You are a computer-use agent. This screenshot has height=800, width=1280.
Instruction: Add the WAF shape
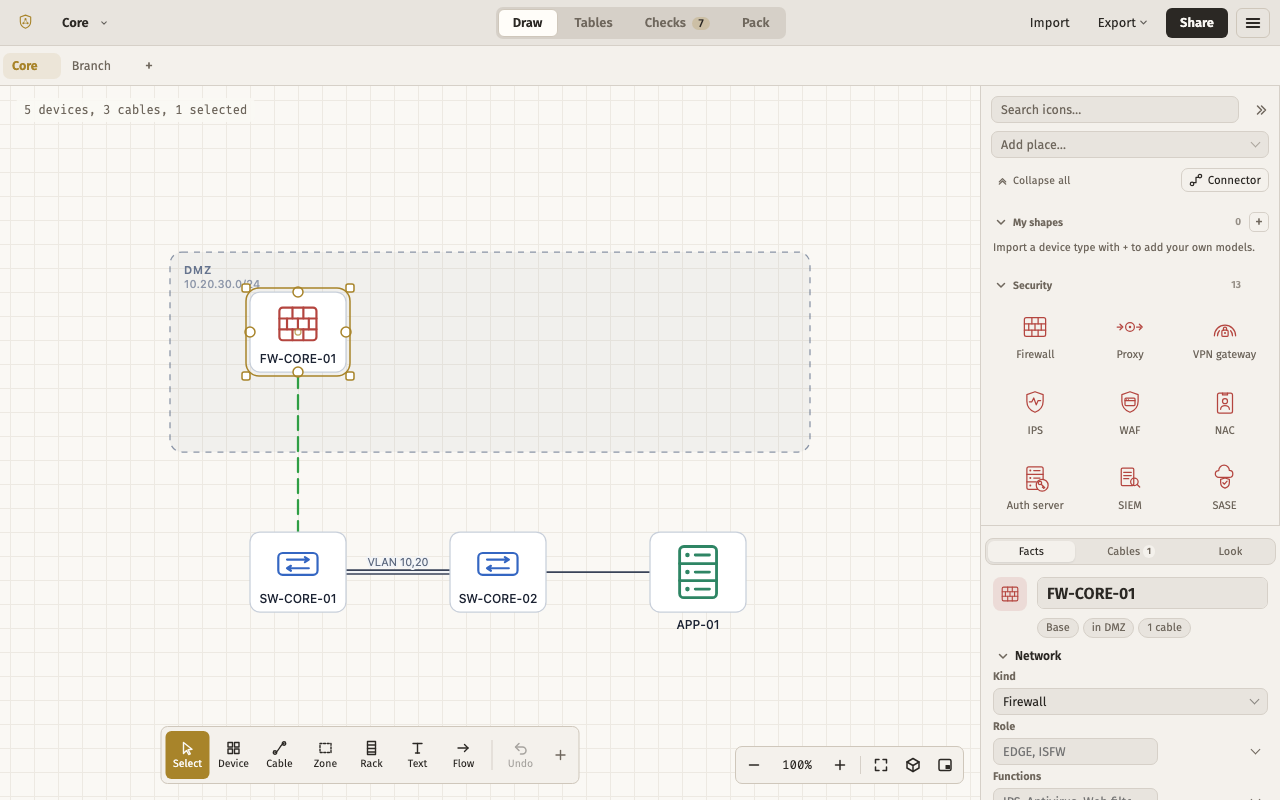(x=1130, y=413)
